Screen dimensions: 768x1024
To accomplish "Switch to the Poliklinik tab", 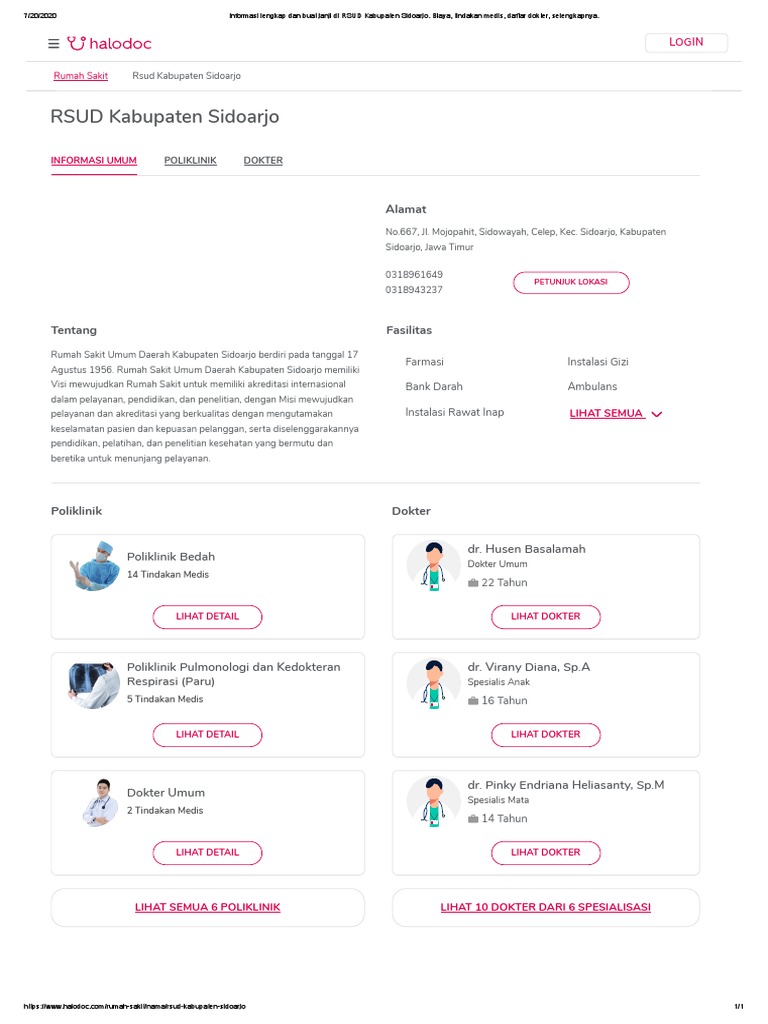I will (190, 160).
